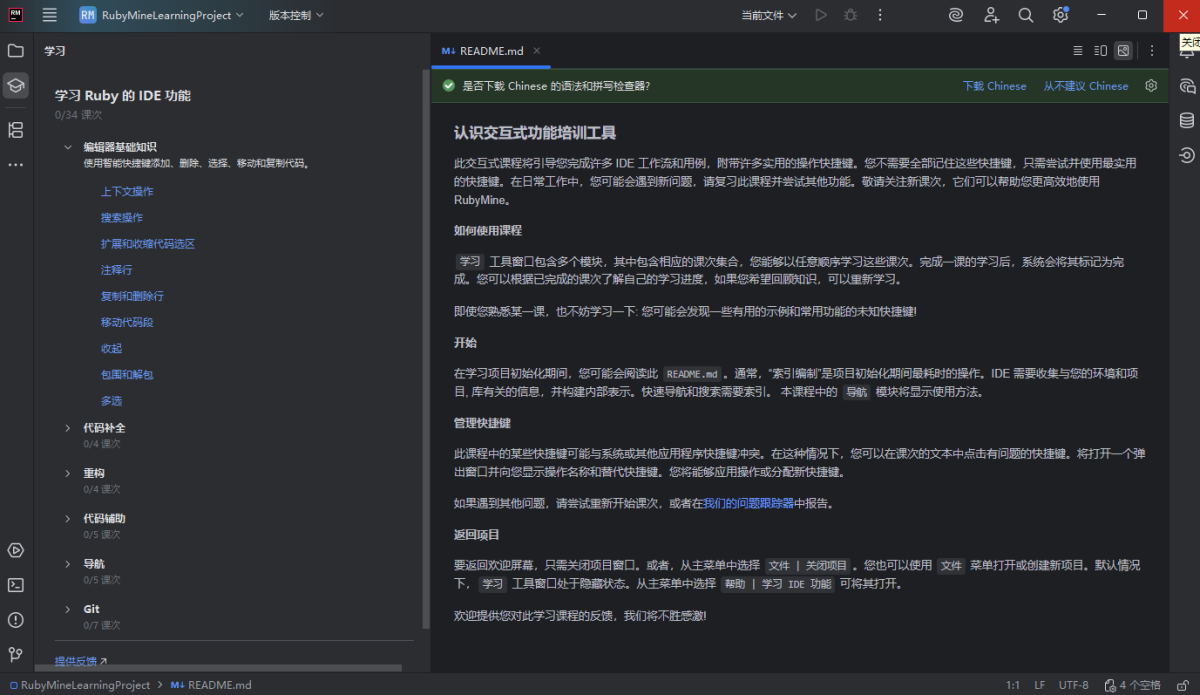Open the Terminal tool window
Screen dimensions: 1200x695
pos(15,585)
